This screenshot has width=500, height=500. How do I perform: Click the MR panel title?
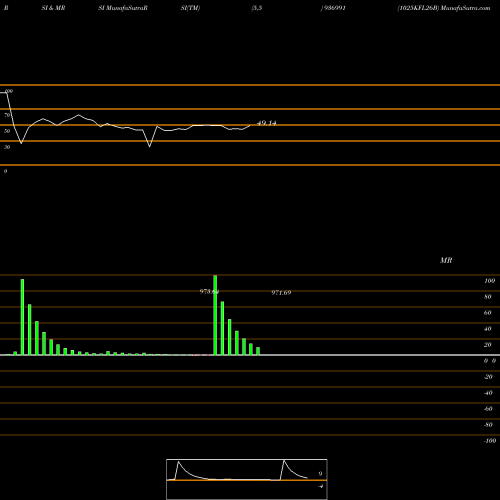pos(446,260)
